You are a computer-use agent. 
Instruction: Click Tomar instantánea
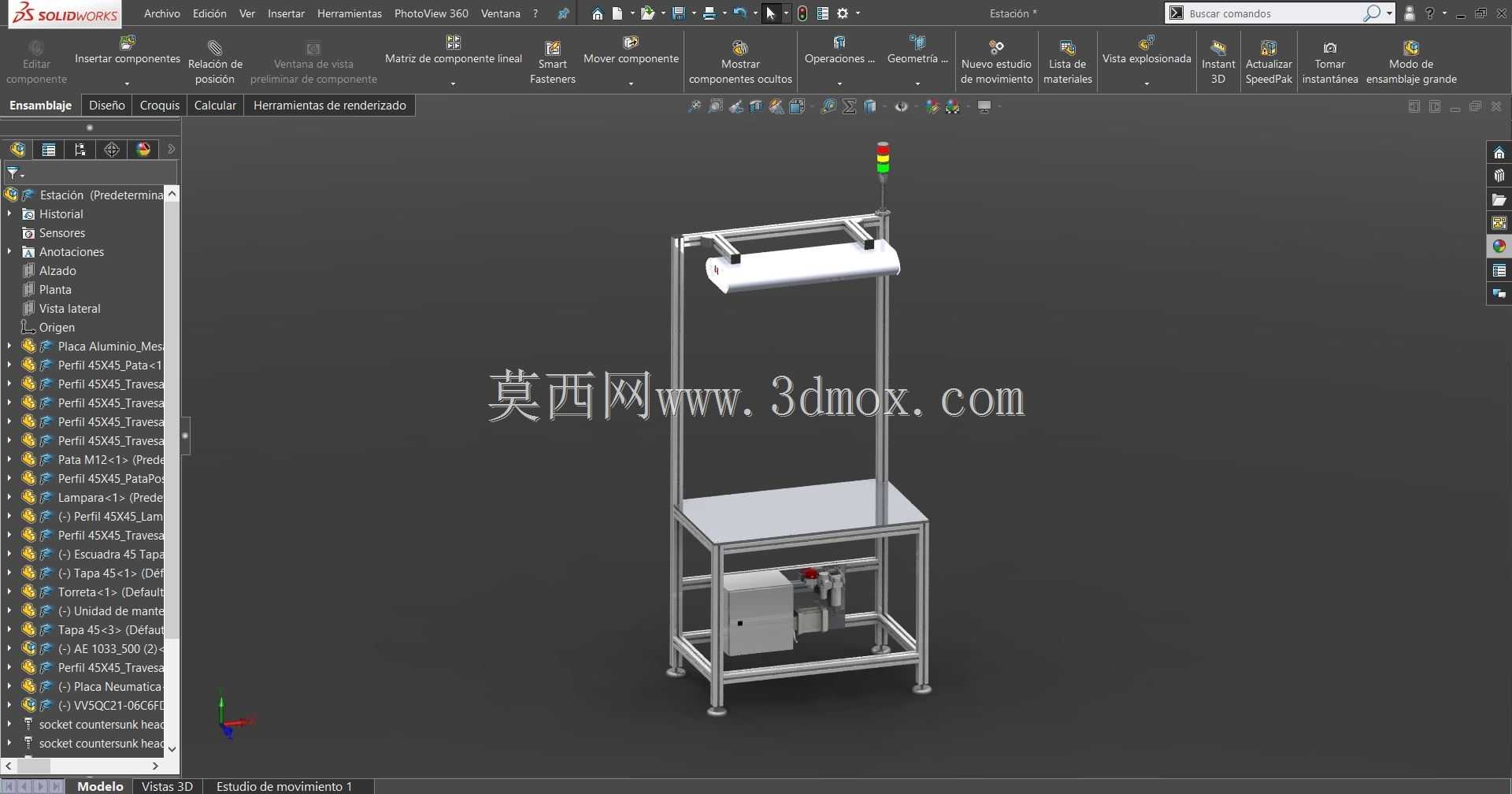1330,62
